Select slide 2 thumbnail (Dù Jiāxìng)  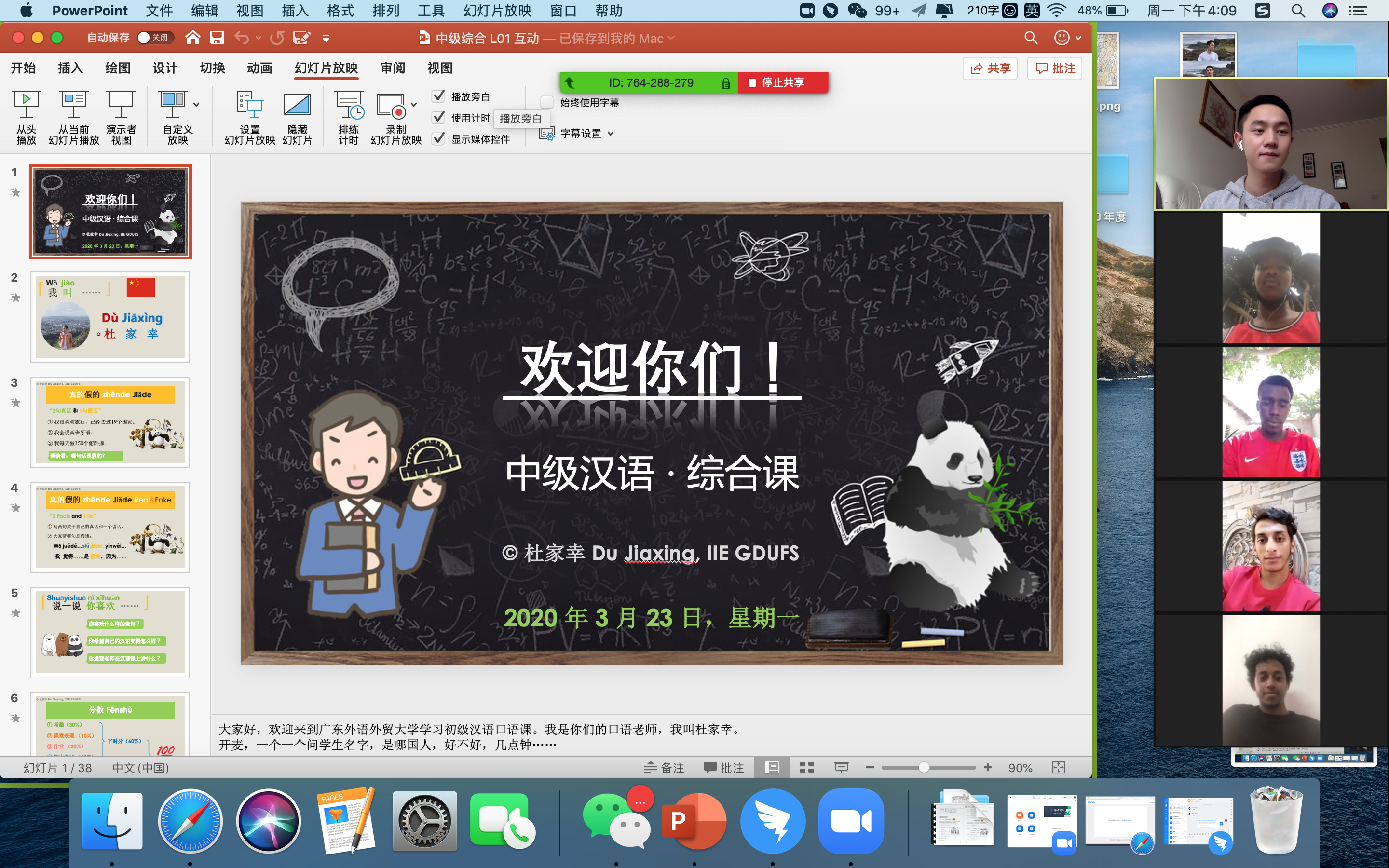point(110,317)
